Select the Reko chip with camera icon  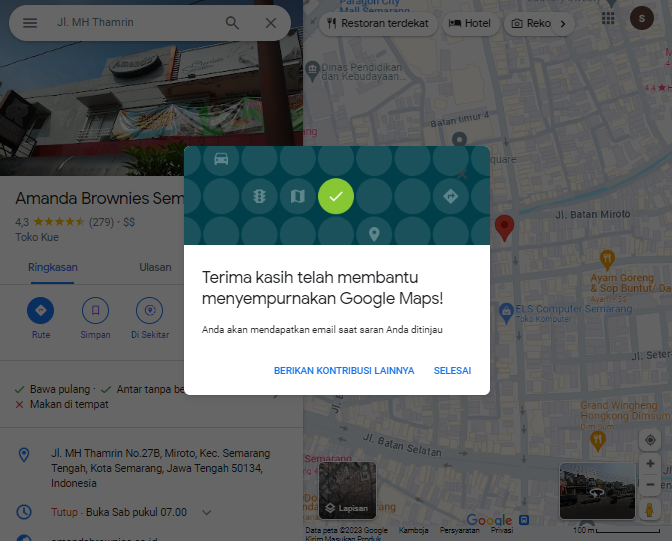(533, 23)
